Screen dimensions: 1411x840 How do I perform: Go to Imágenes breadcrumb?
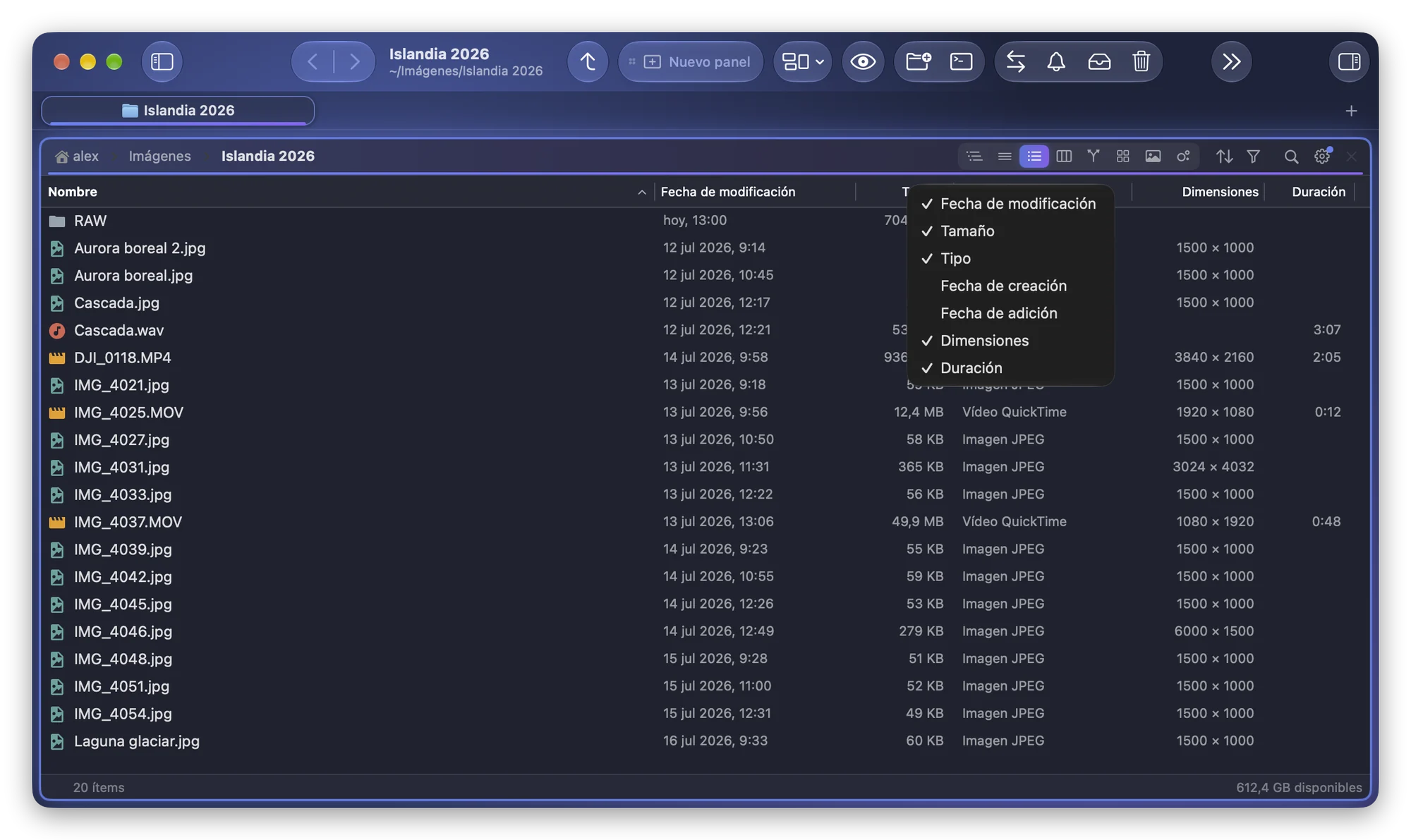coord(159,156)
